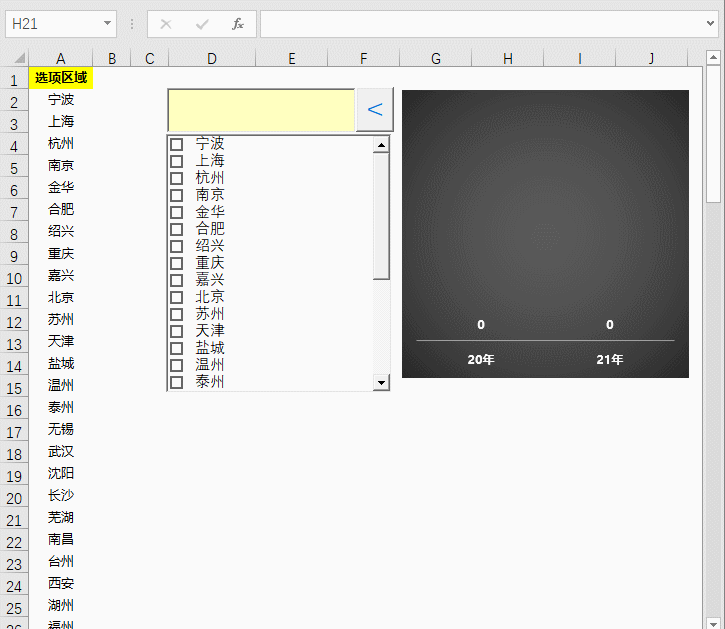Expand the formula bar with chevron
This screenshot has width=725, height=629.
[710, 23]
